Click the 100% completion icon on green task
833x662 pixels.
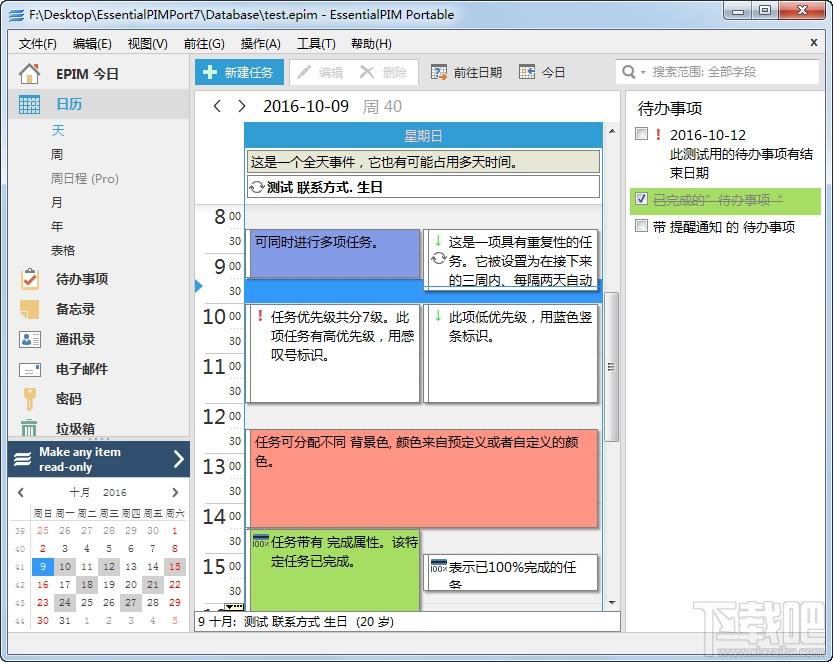click(260, 541)
